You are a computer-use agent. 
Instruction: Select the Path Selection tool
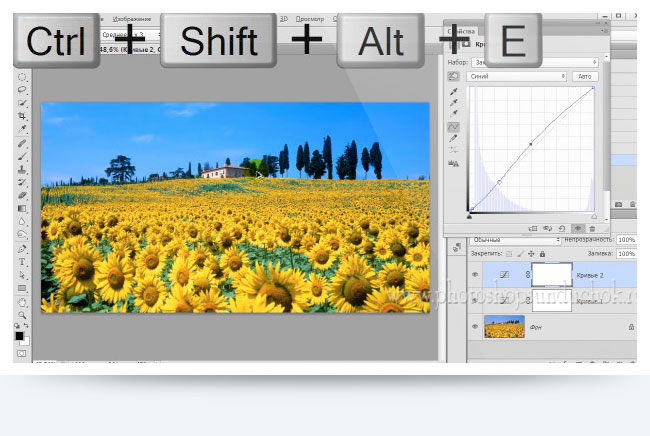pyautogui.click(x=22, y=275)
